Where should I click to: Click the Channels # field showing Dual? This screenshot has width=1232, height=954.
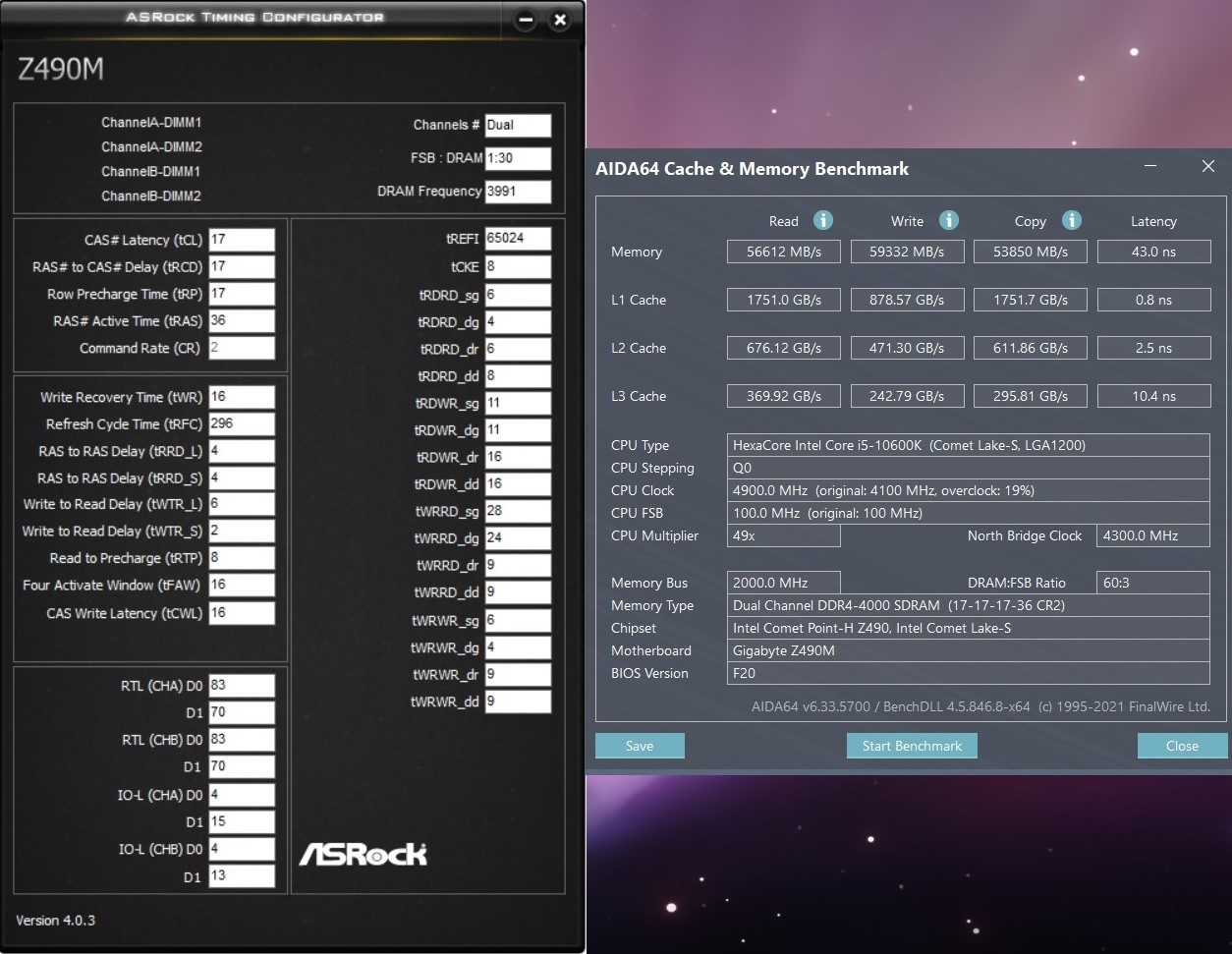(x=518, y=125)
